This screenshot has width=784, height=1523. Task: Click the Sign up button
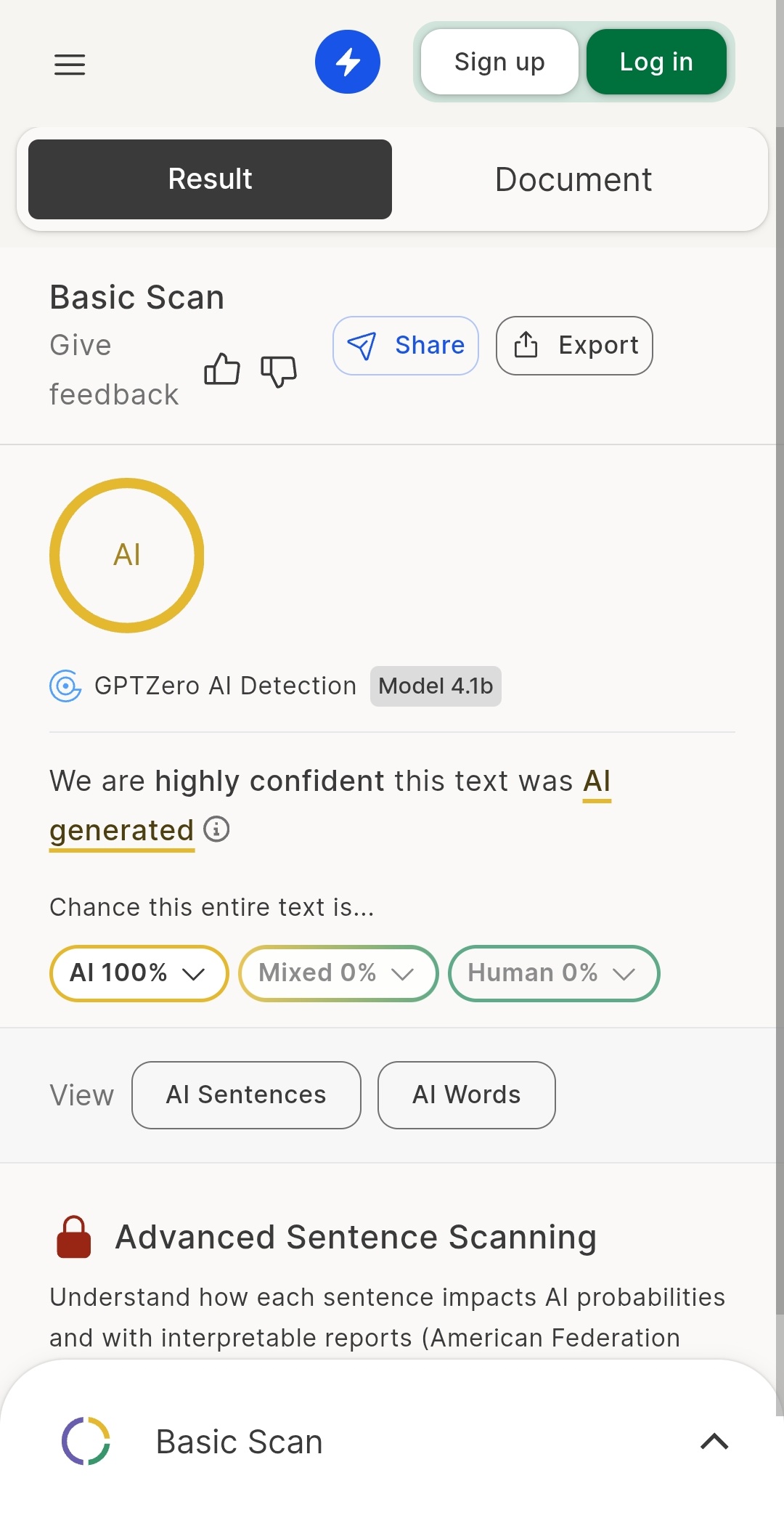point(499,62)
